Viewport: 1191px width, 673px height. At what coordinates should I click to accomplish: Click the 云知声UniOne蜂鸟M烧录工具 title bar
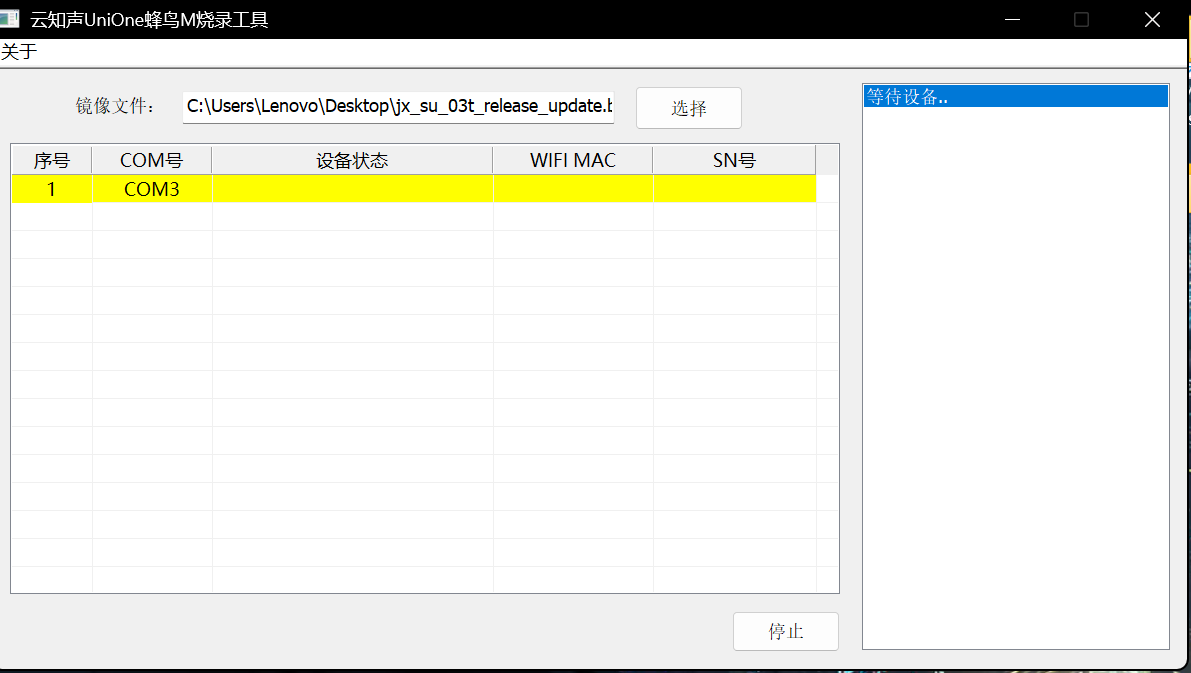click(x=600, y=19)
